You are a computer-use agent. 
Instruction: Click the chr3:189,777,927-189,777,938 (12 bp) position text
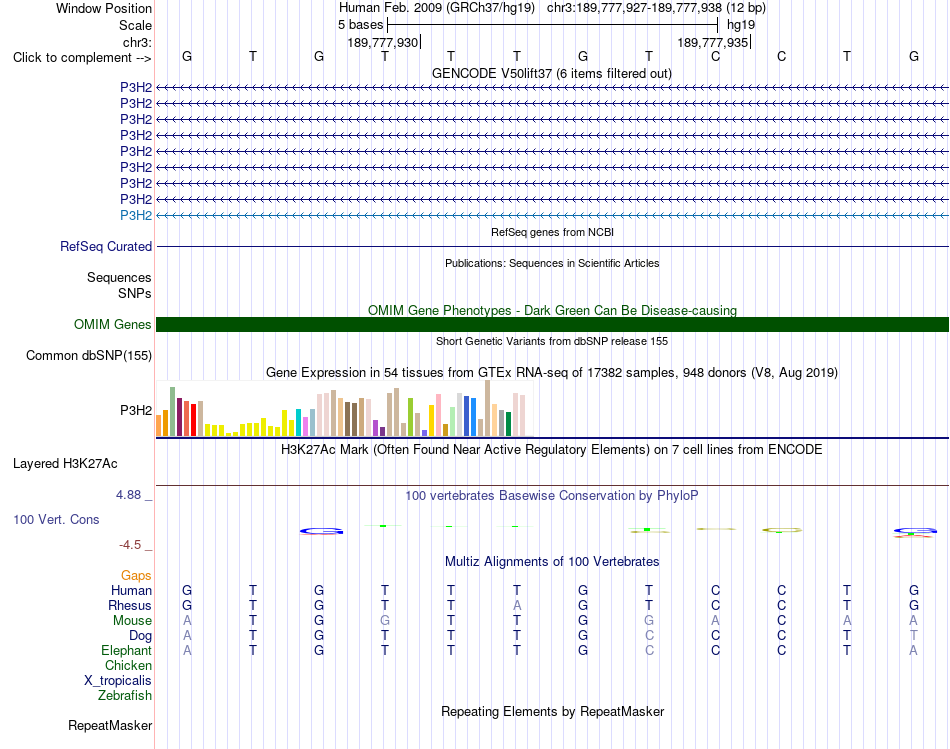point(656,8)
